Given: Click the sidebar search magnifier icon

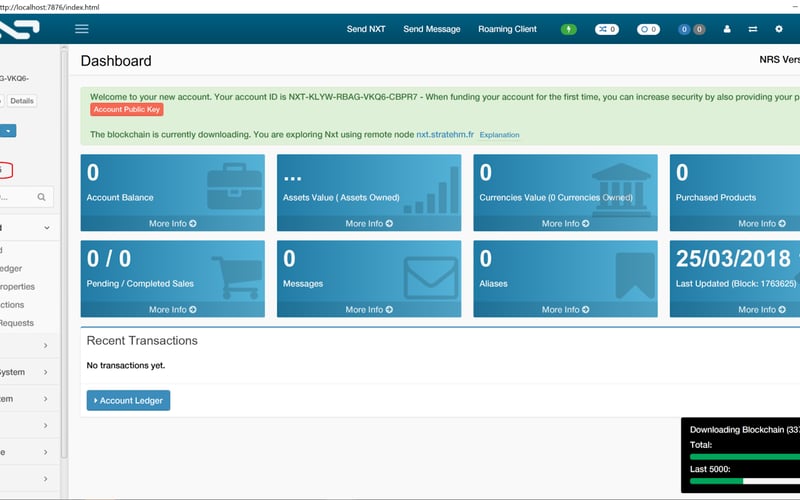Looking at the screenshot, I should coord(41,197).
